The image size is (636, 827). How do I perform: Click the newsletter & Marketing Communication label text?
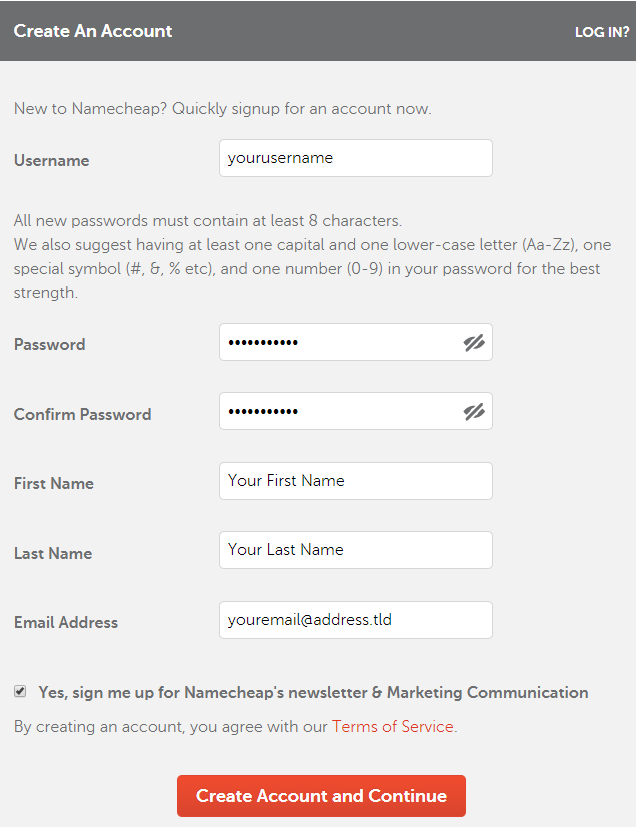pos(313,692)
